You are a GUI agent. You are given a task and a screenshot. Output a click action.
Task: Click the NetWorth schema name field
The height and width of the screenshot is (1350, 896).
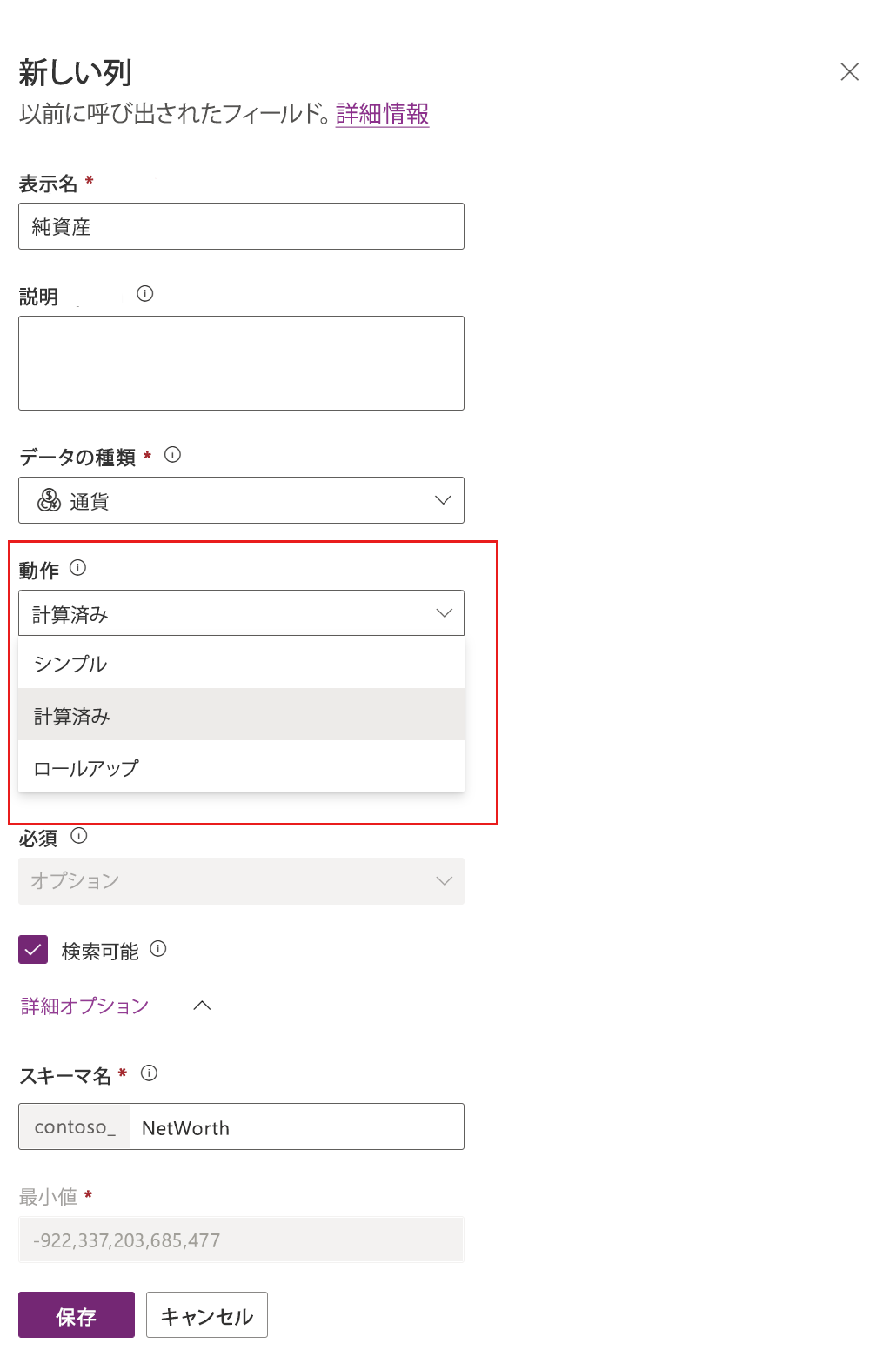(296, 1127)
